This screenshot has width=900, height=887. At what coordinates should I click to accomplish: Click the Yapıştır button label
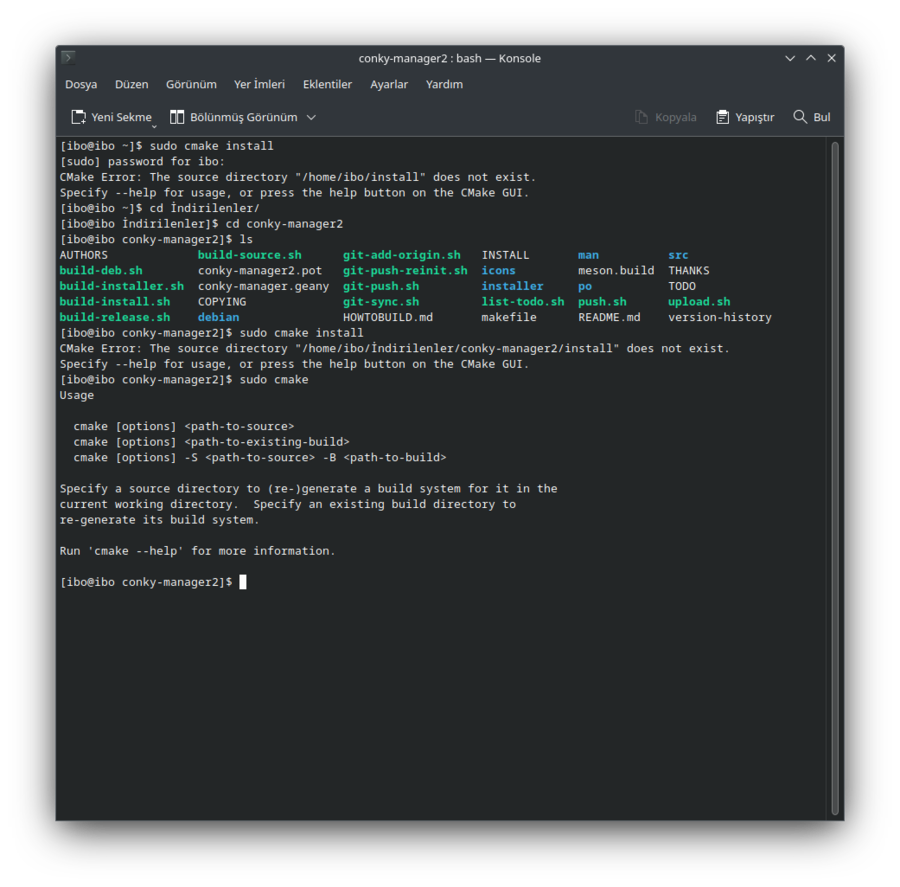[x=755, y=117]
